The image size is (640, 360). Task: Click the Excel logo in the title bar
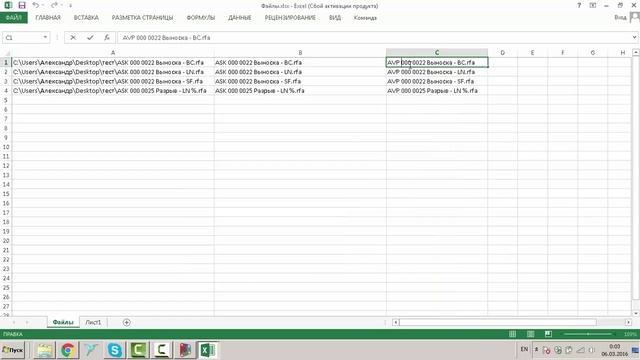(8, 5)
